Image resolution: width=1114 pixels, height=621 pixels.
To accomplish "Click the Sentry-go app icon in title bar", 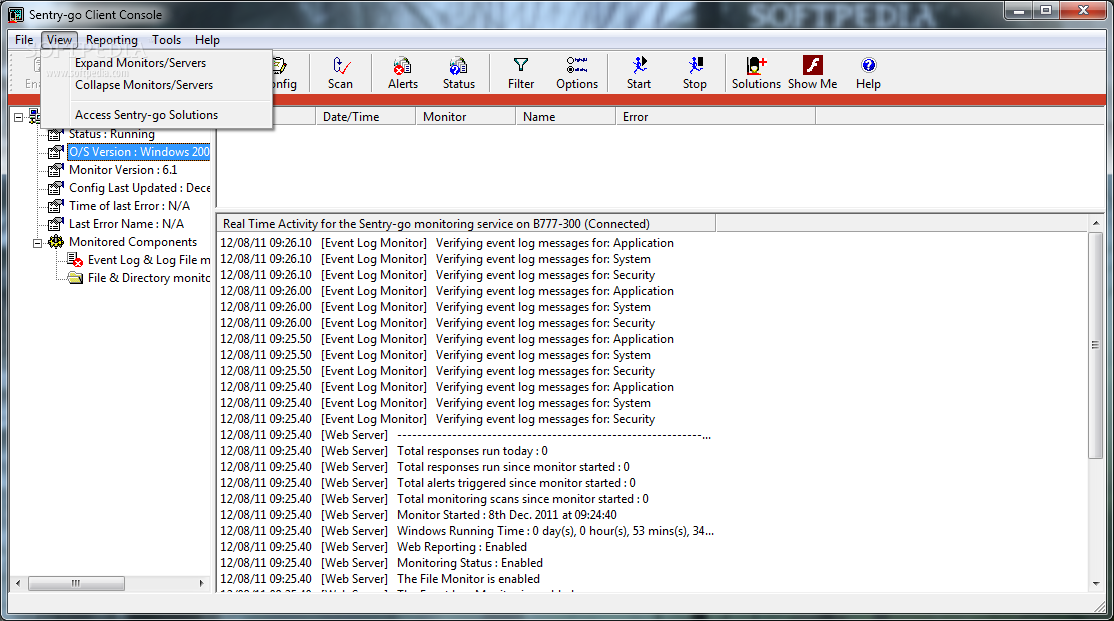I will (x=15, y=15).
